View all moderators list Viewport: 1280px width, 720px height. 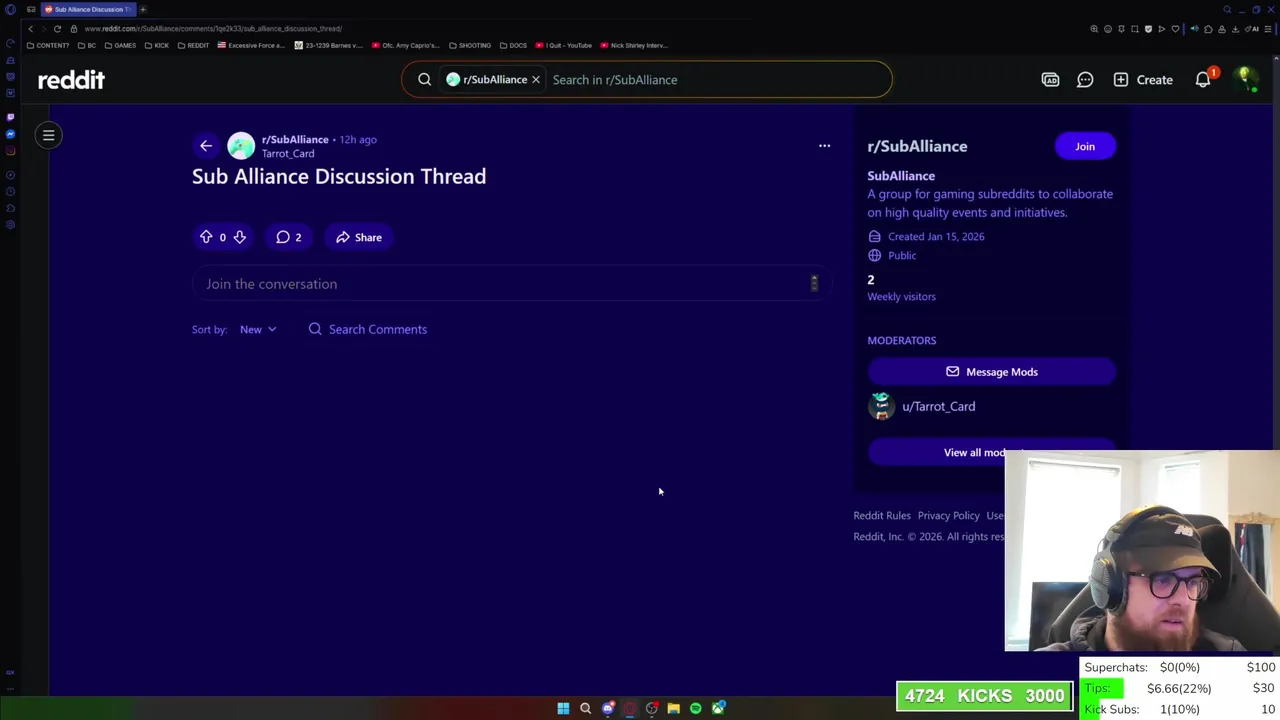(991, 452)
